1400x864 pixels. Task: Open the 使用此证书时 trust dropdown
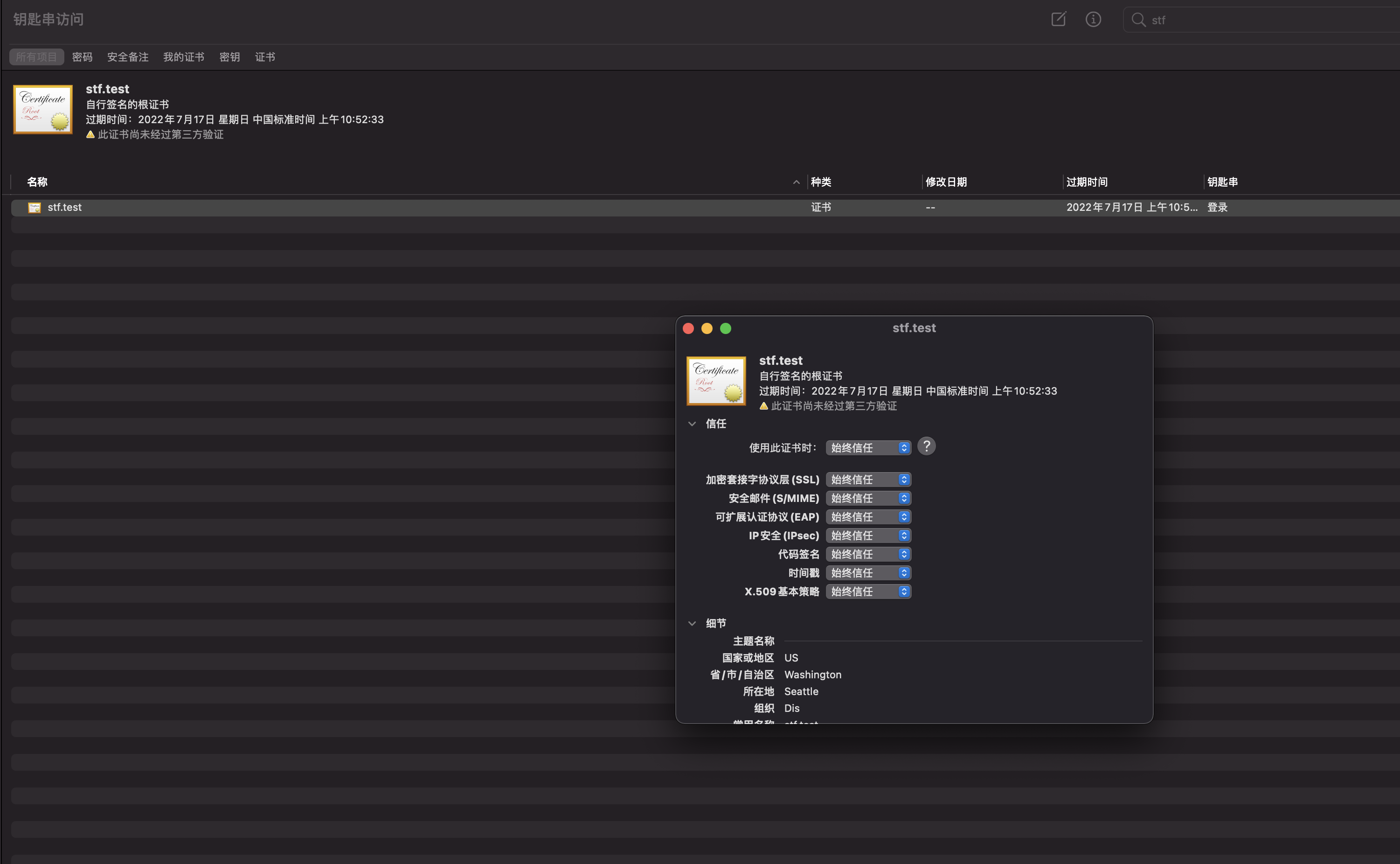(x=867, y=448)
